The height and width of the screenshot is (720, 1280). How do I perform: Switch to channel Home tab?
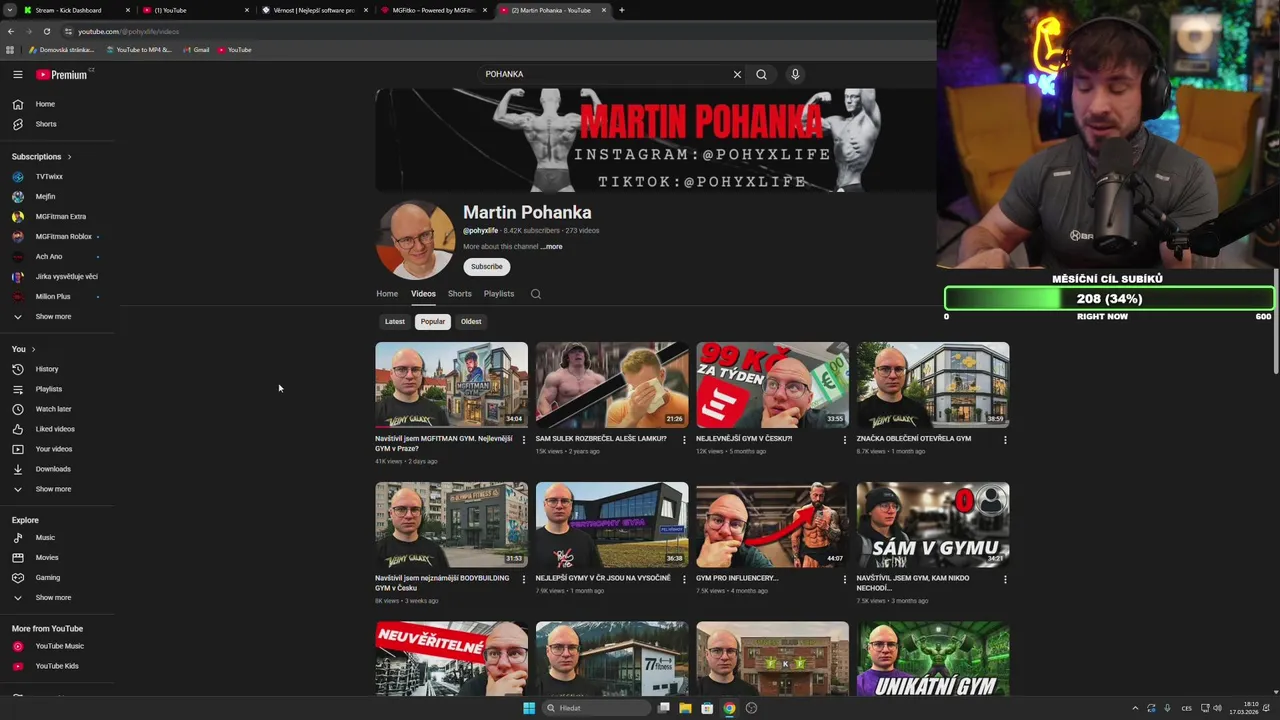(x=387, y=294)
